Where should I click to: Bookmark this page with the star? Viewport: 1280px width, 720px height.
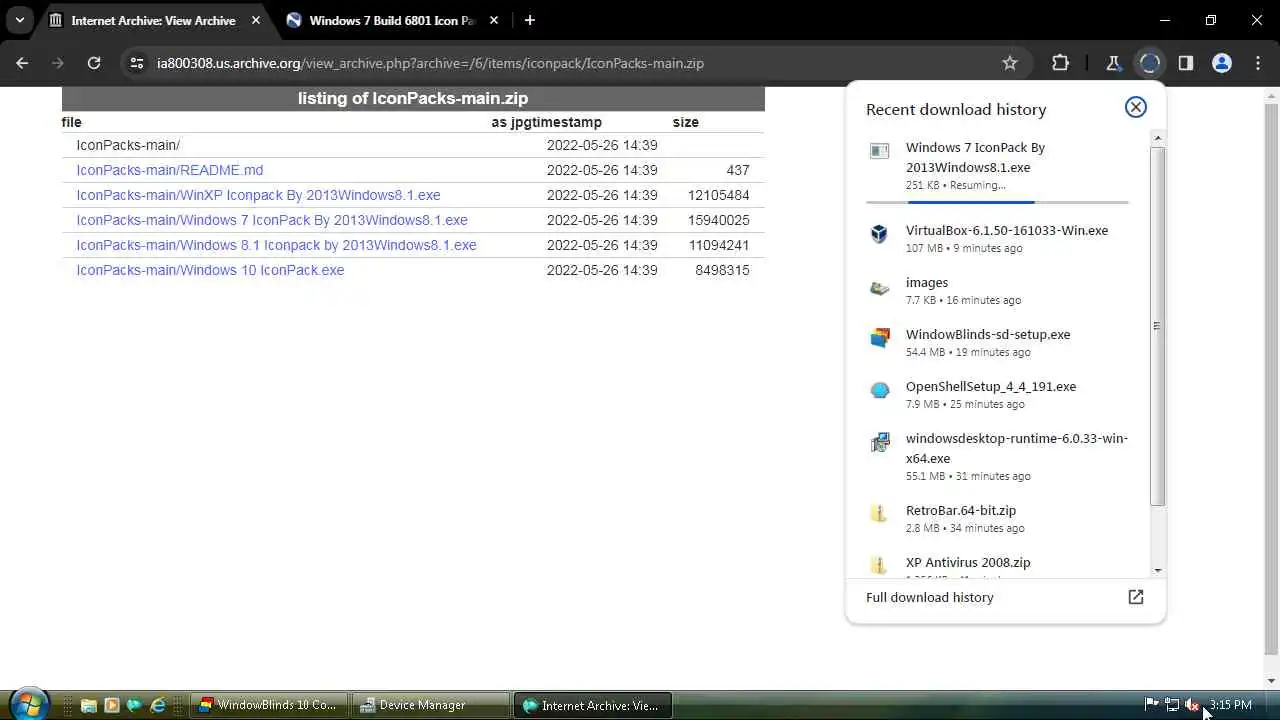point(1010,63)
